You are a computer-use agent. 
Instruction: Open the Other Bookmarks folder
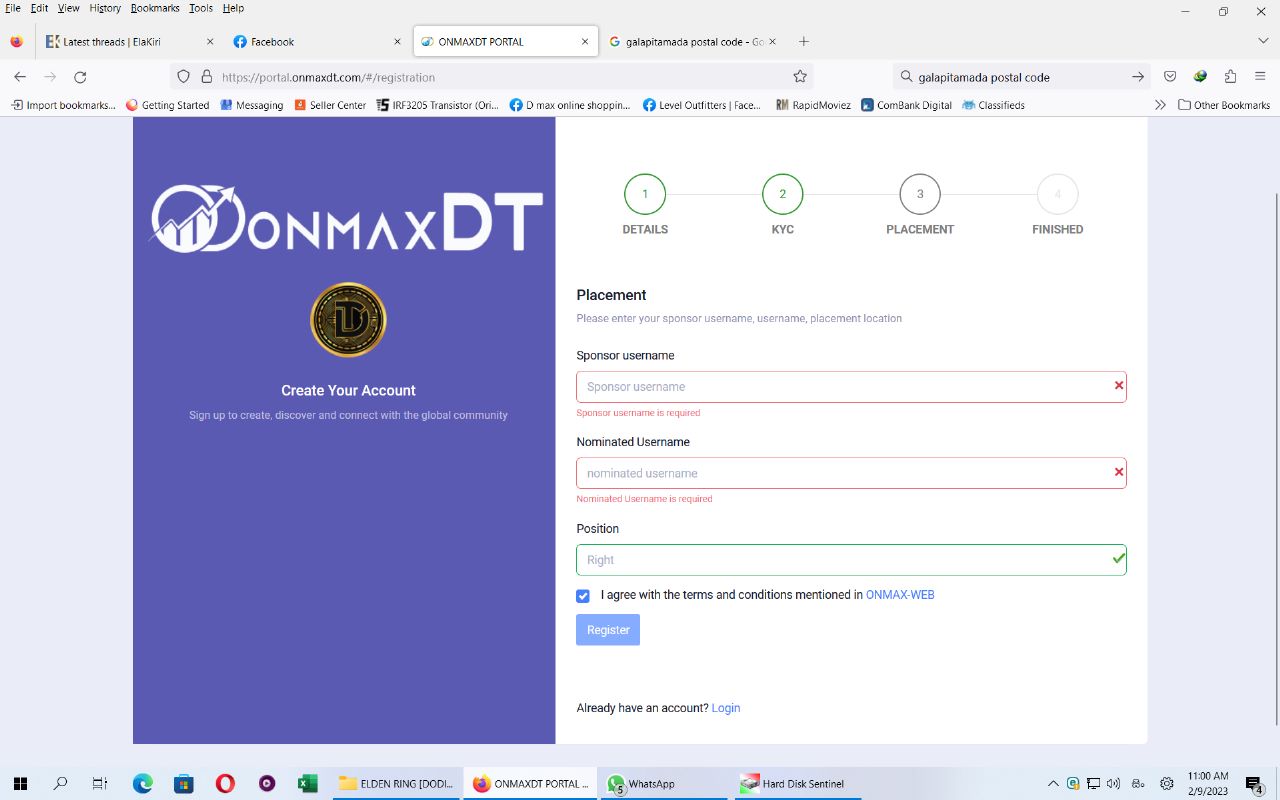[1224, 105]
